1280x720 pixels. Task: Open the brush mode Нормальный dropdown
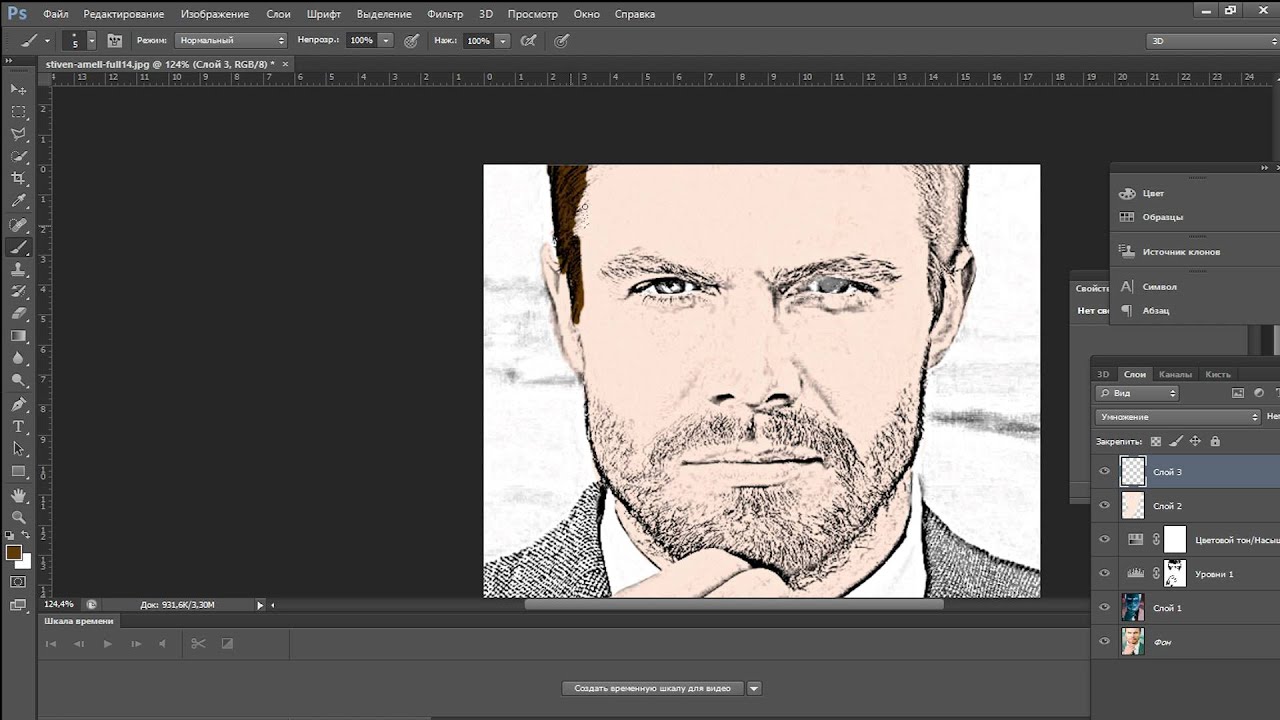231,41
